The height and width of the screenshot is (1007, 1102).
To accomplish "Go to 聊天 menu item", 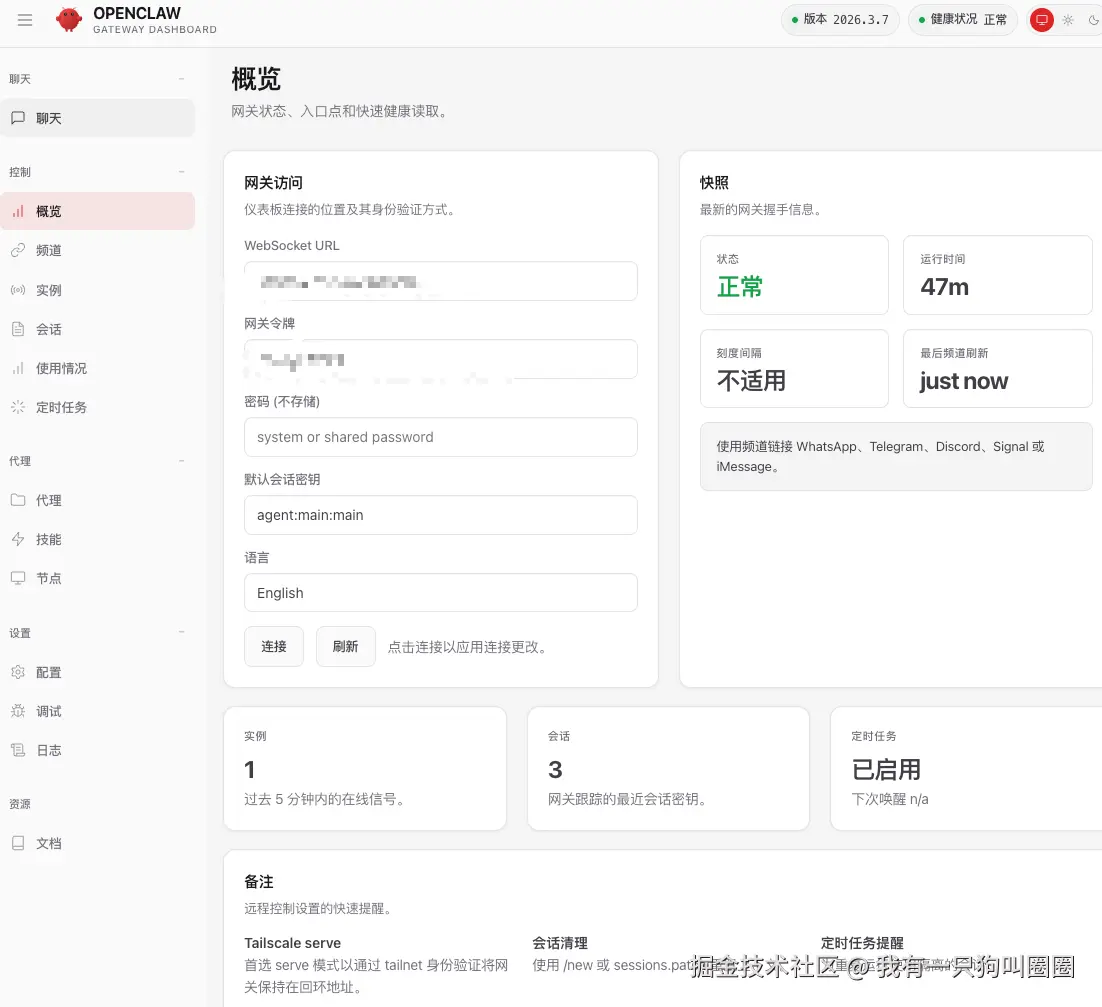I will [x=97, y=118].
